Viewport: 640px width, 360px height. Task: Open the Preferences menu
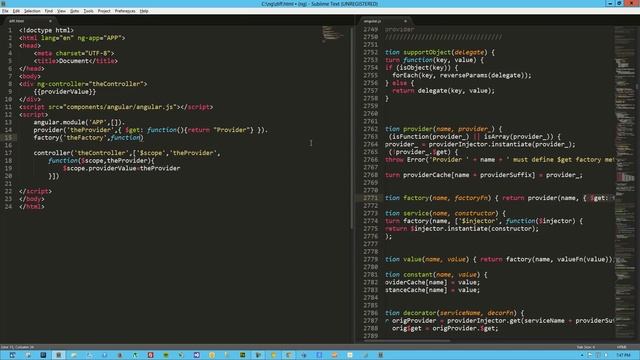click(125, 11)
